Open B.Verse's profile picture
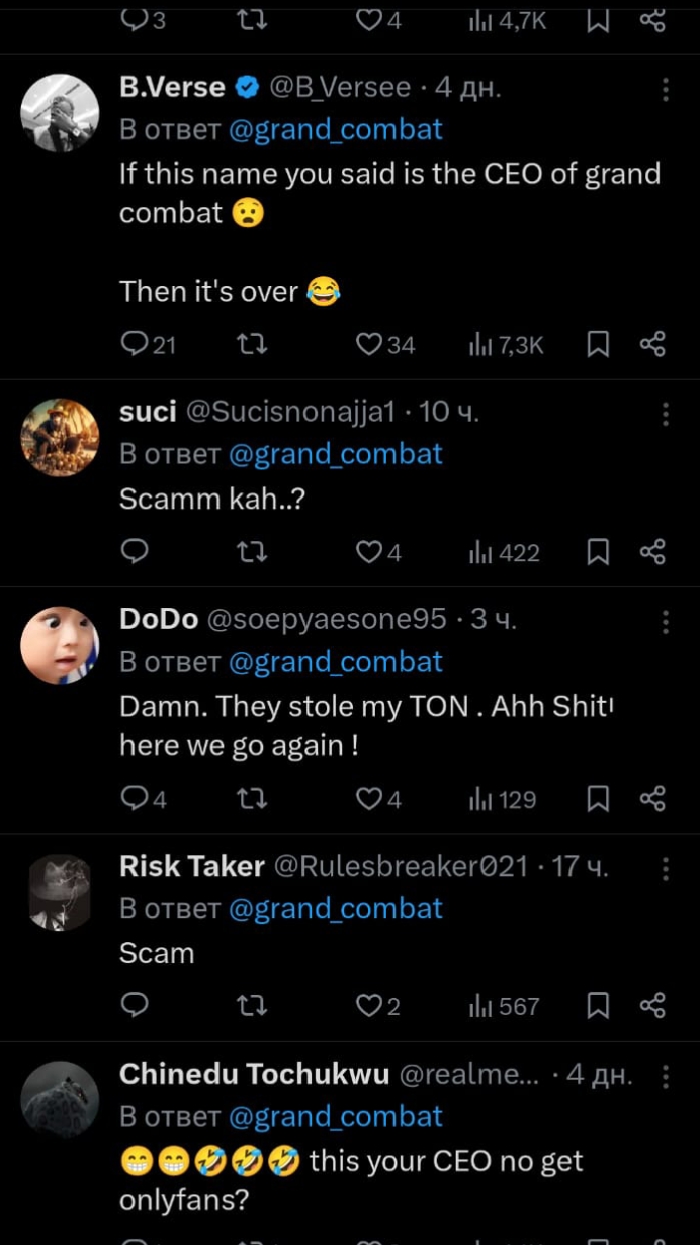The image size is (700, 1245). 59,113
